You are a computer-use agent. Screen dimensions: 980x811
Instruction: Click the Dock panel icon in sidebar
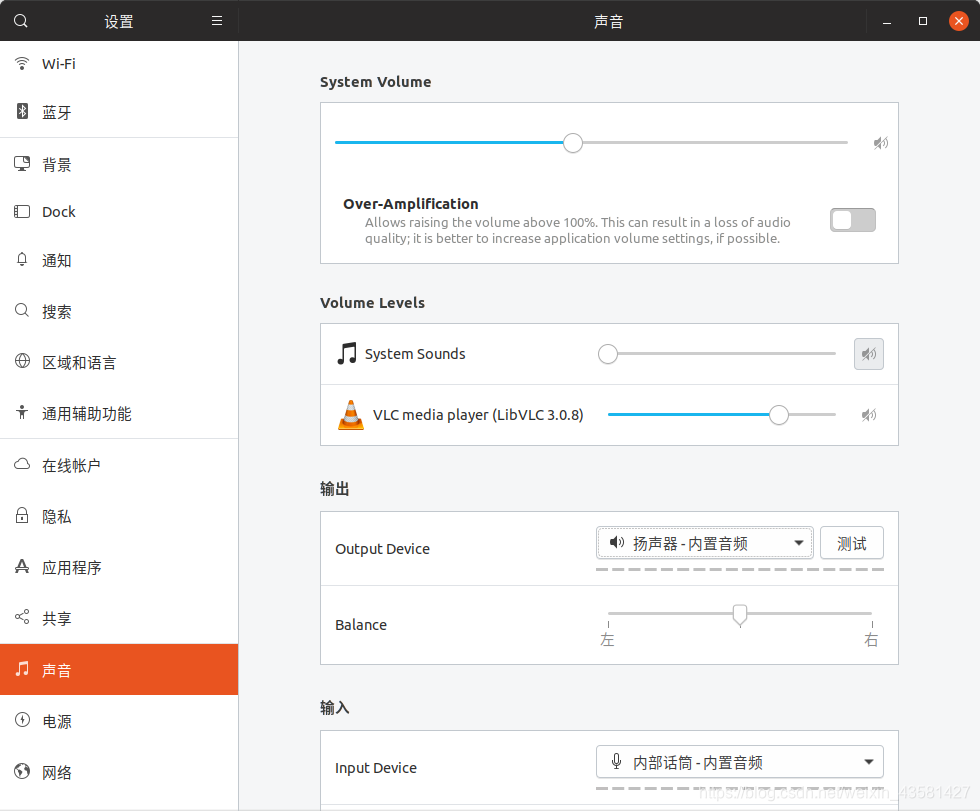[22, 211]
